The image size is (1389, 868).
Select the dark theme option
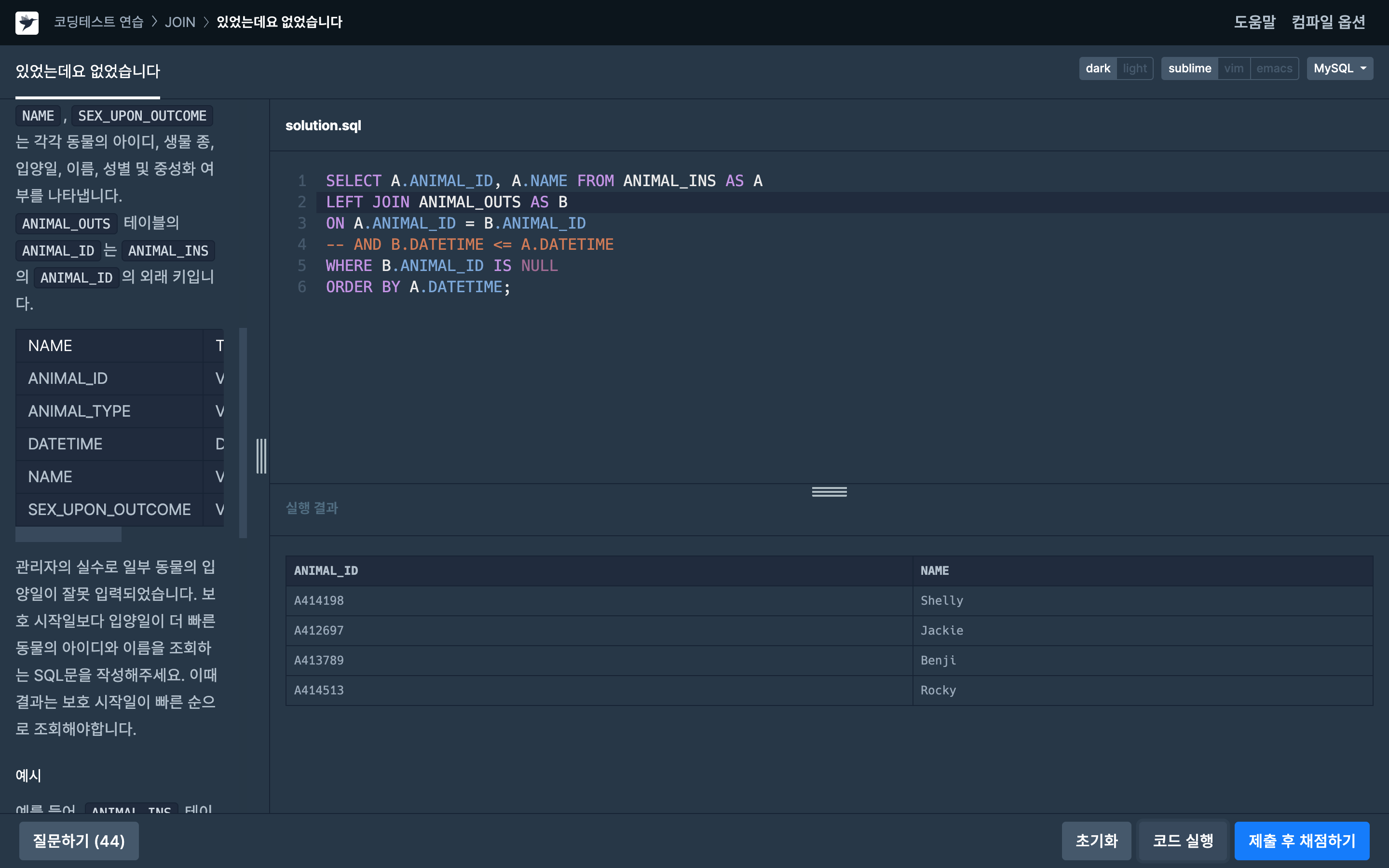(x=1097, y=68)
